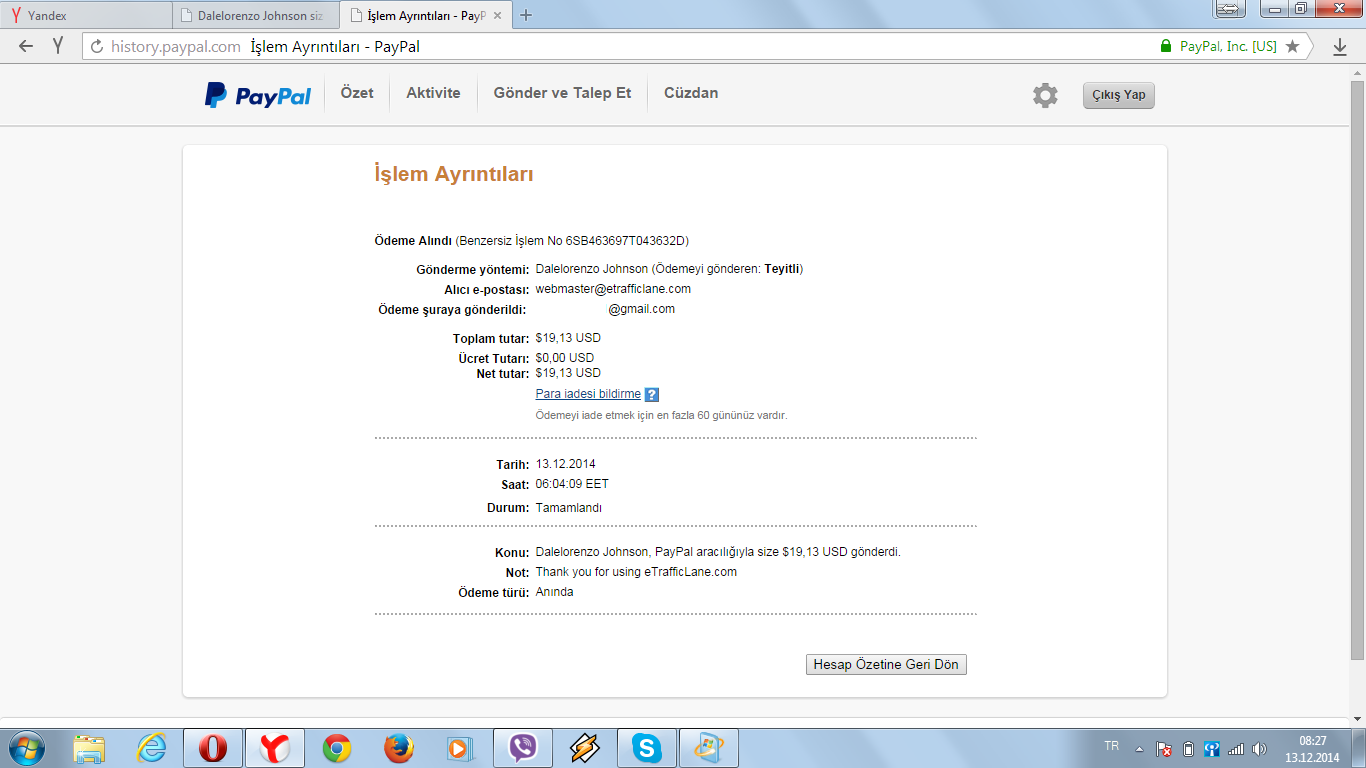This screenshot has height=768, width=1366.
Task: Open the media player taskbar icon
Action: (x=460, y=748)
